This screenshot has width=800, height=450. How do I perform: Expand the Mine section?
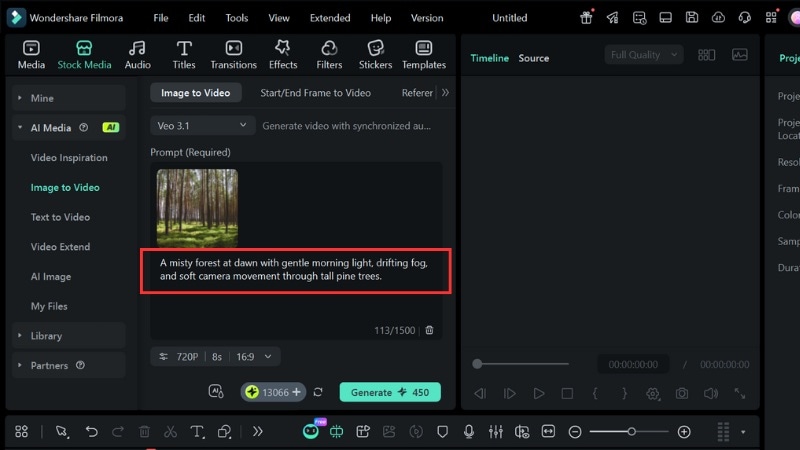pyautogui.click(x=19, y=97)
